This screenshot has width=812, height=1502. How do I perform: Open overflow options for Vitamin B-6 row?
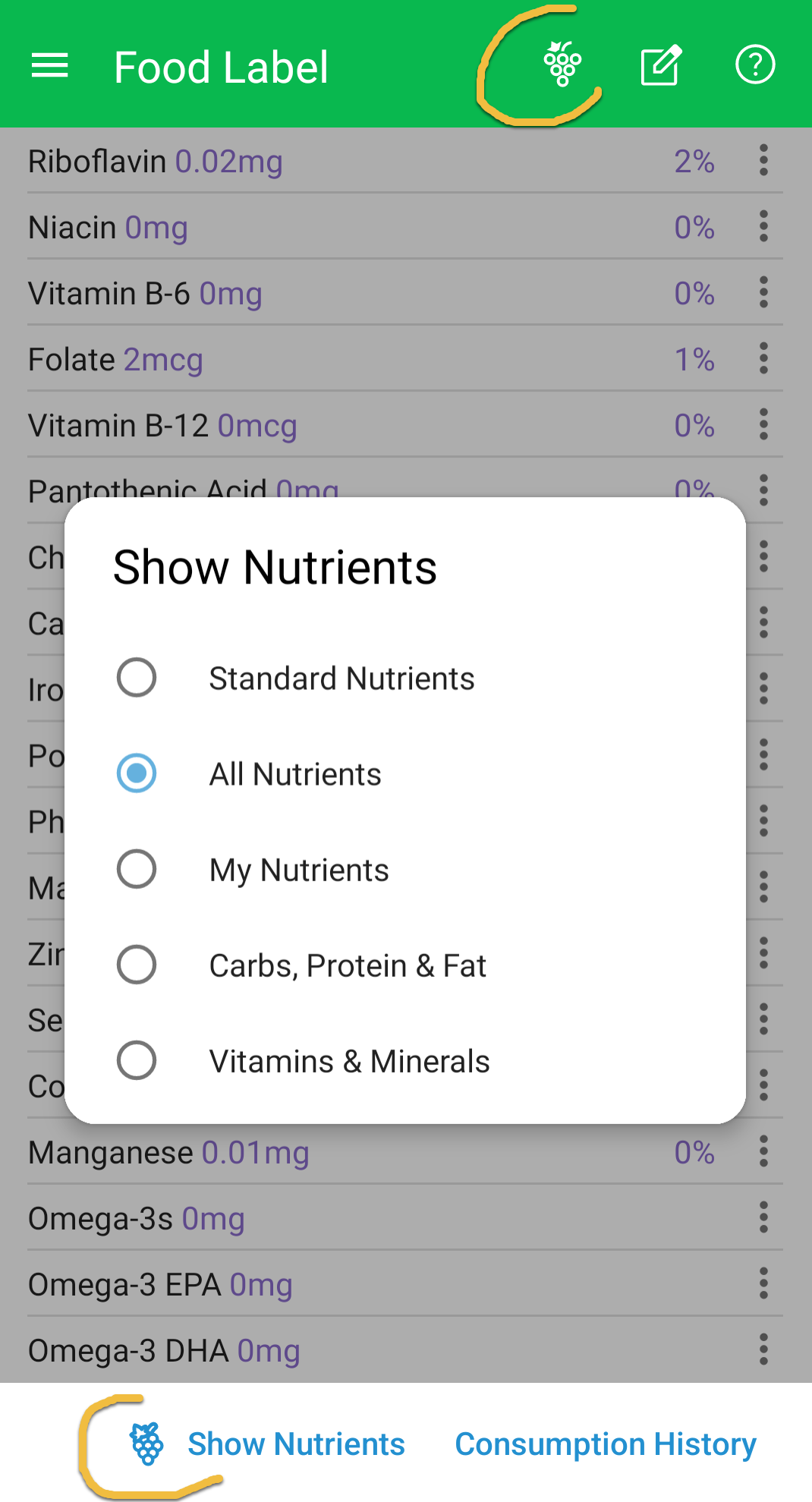pyautogui.click(x=763, y=293)
